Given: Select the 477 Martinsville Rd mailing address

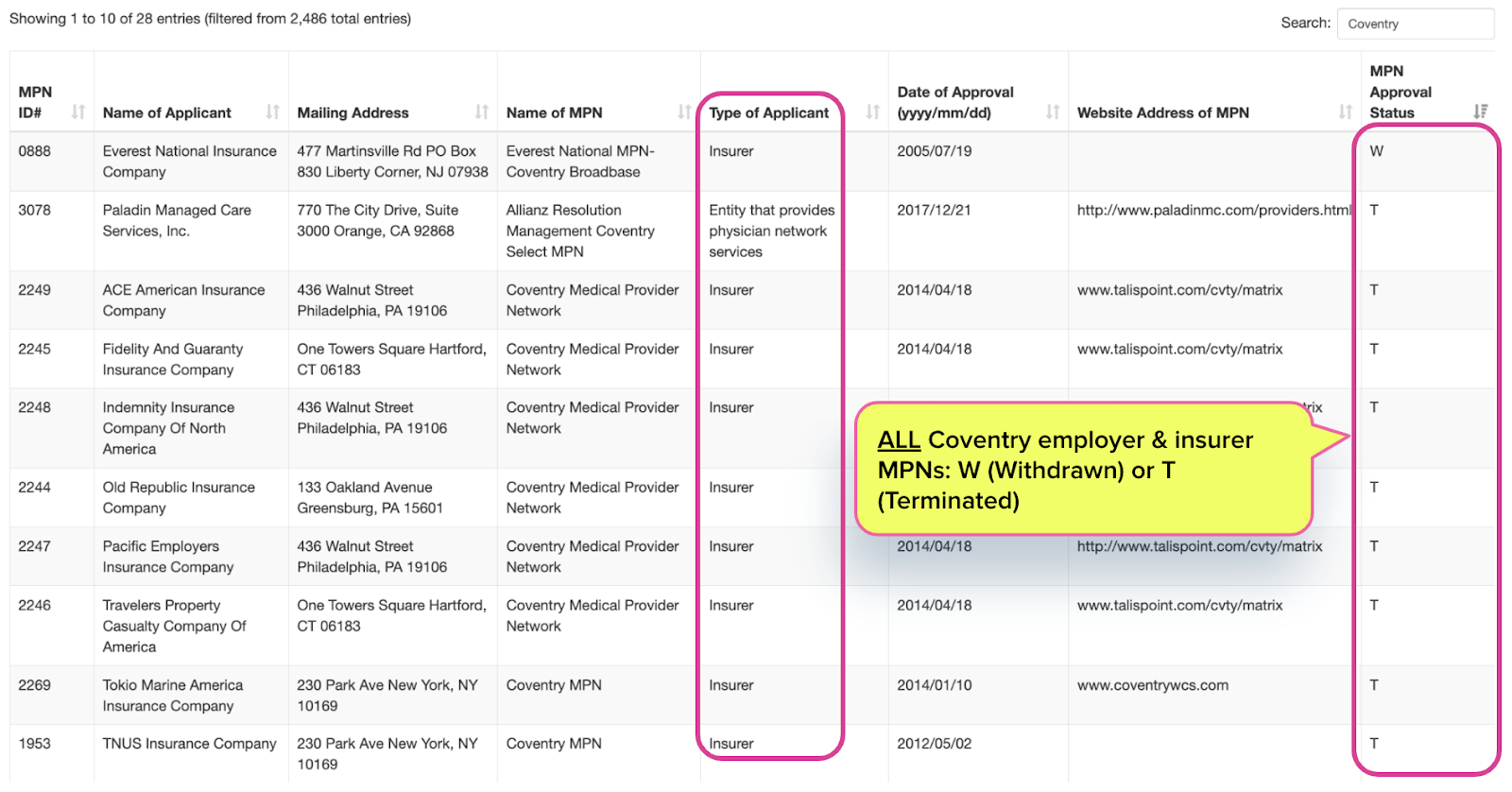Looking at the screenshot, I should click(393, 162).
